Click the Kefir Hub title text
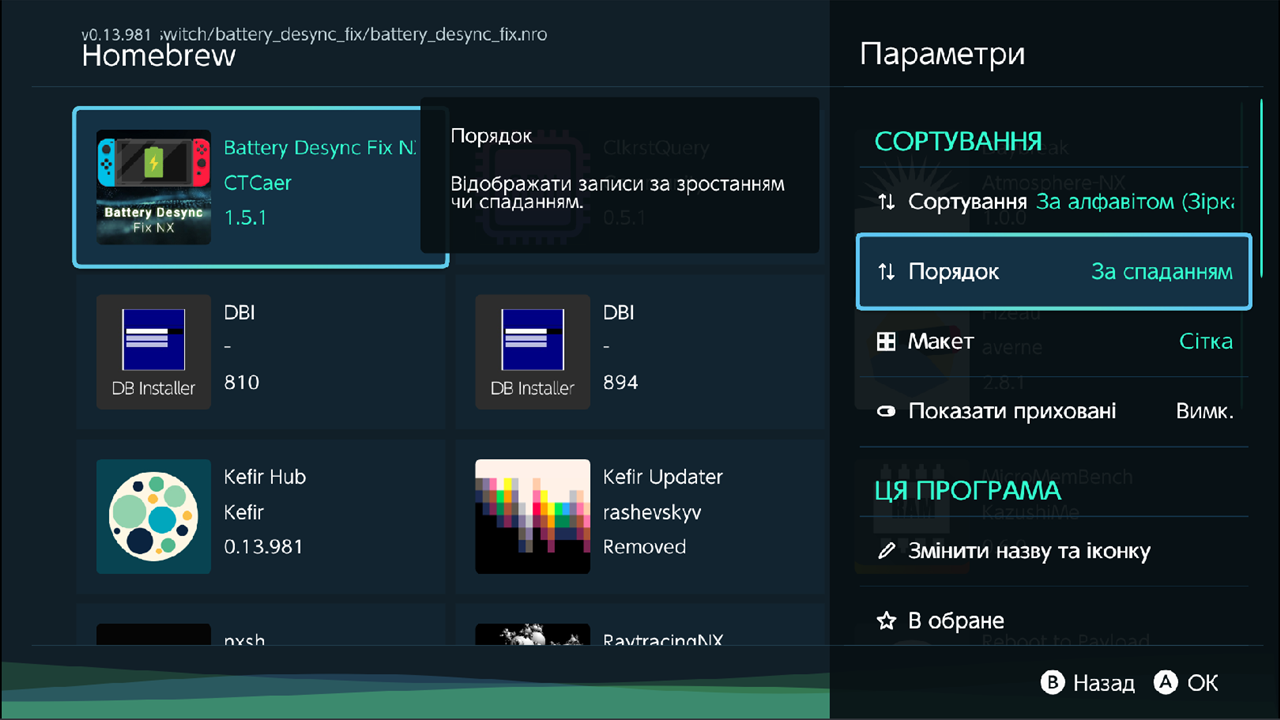The image size is (1280, 720). click(x=265, y=477)
